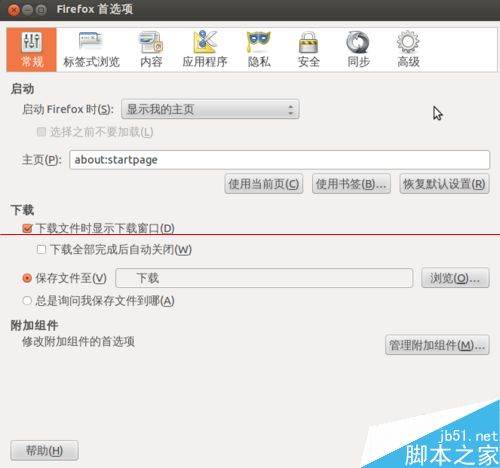Enable 下载全部完成后自动关闭 checkbox

tap(41, 249)
